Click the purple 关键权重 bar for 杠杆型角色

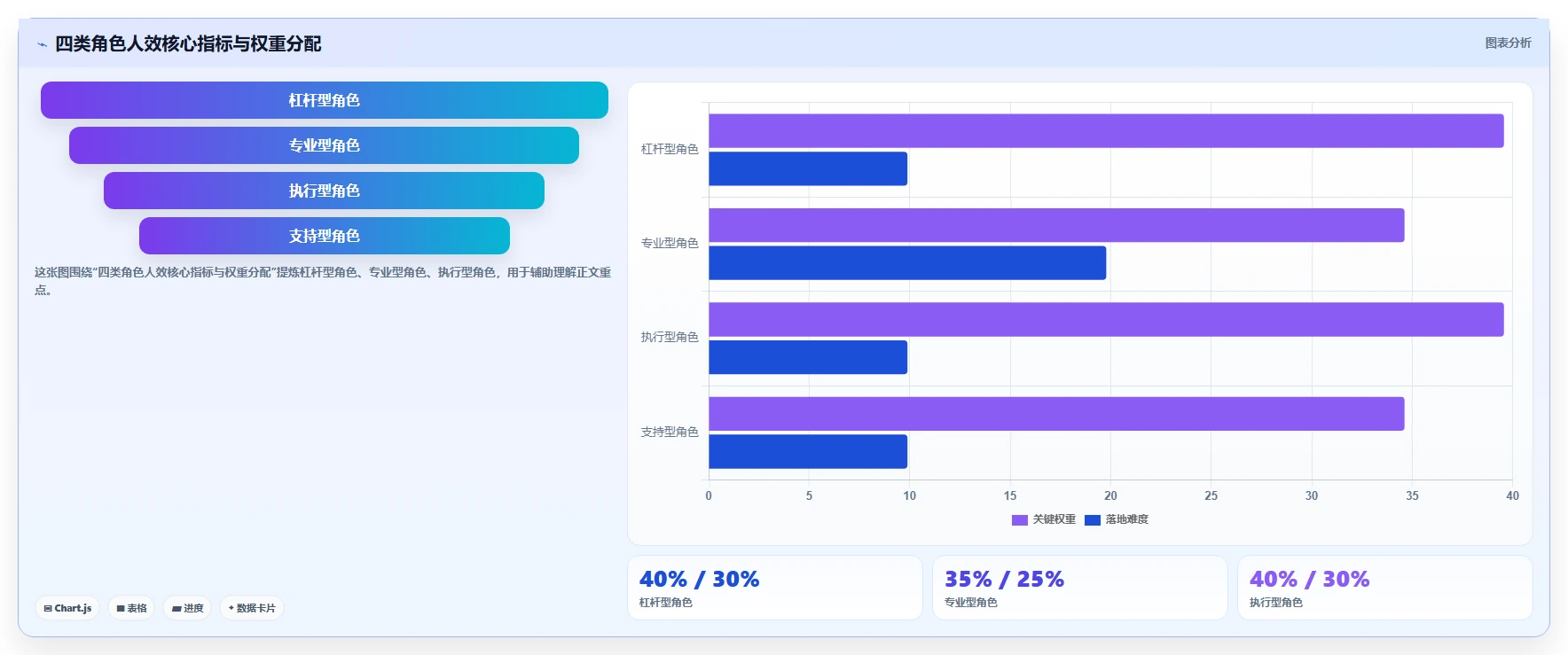(x=1106, y=130)
